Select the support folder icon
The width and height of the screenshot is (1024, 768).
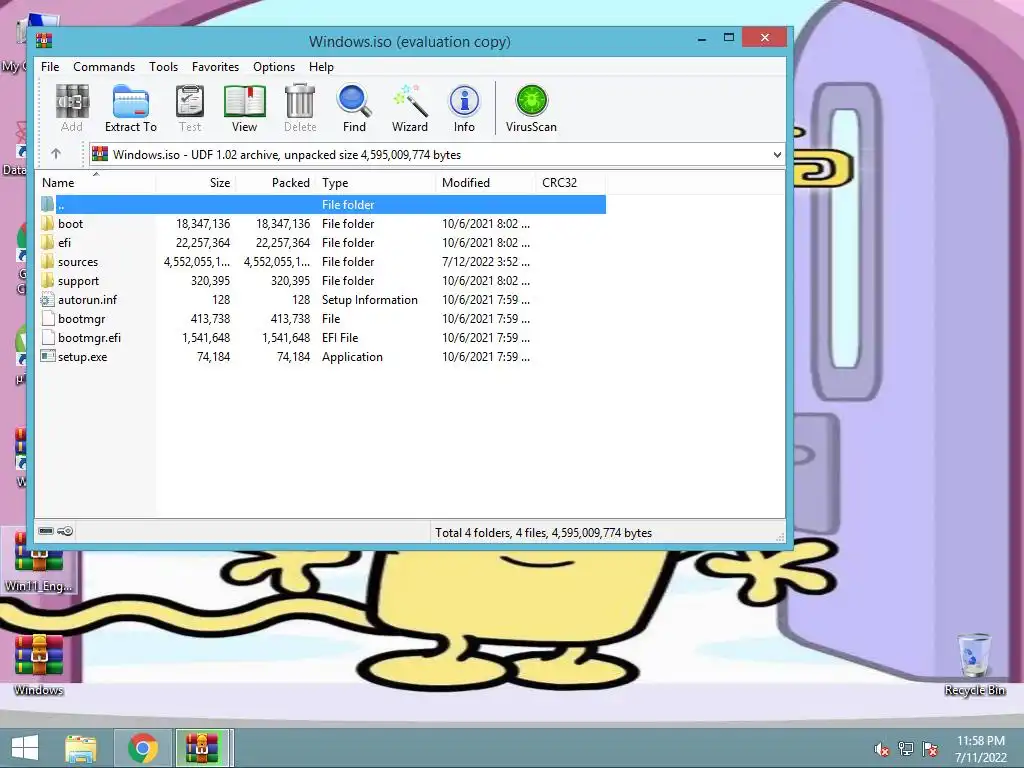point(47,280)
